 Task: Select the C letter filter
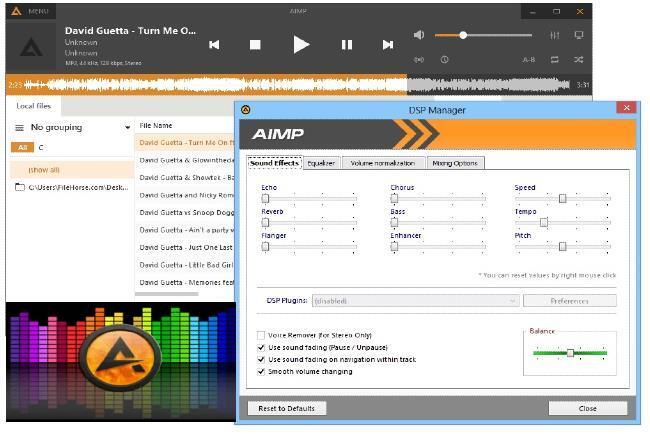coord(41,147)
